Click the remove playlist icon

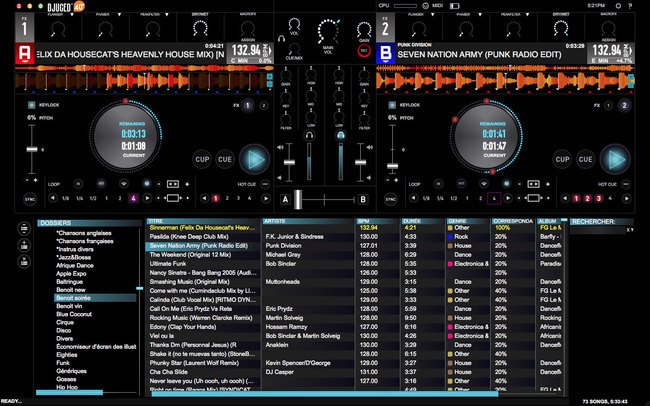24,261
